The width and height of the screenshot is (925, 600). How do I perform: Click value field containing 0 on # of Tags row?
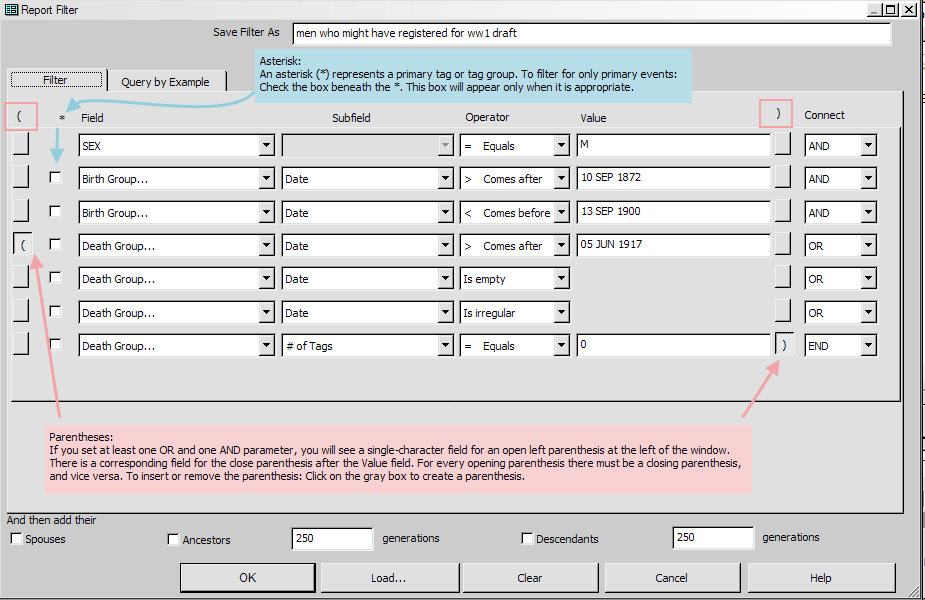coord(674,346)
